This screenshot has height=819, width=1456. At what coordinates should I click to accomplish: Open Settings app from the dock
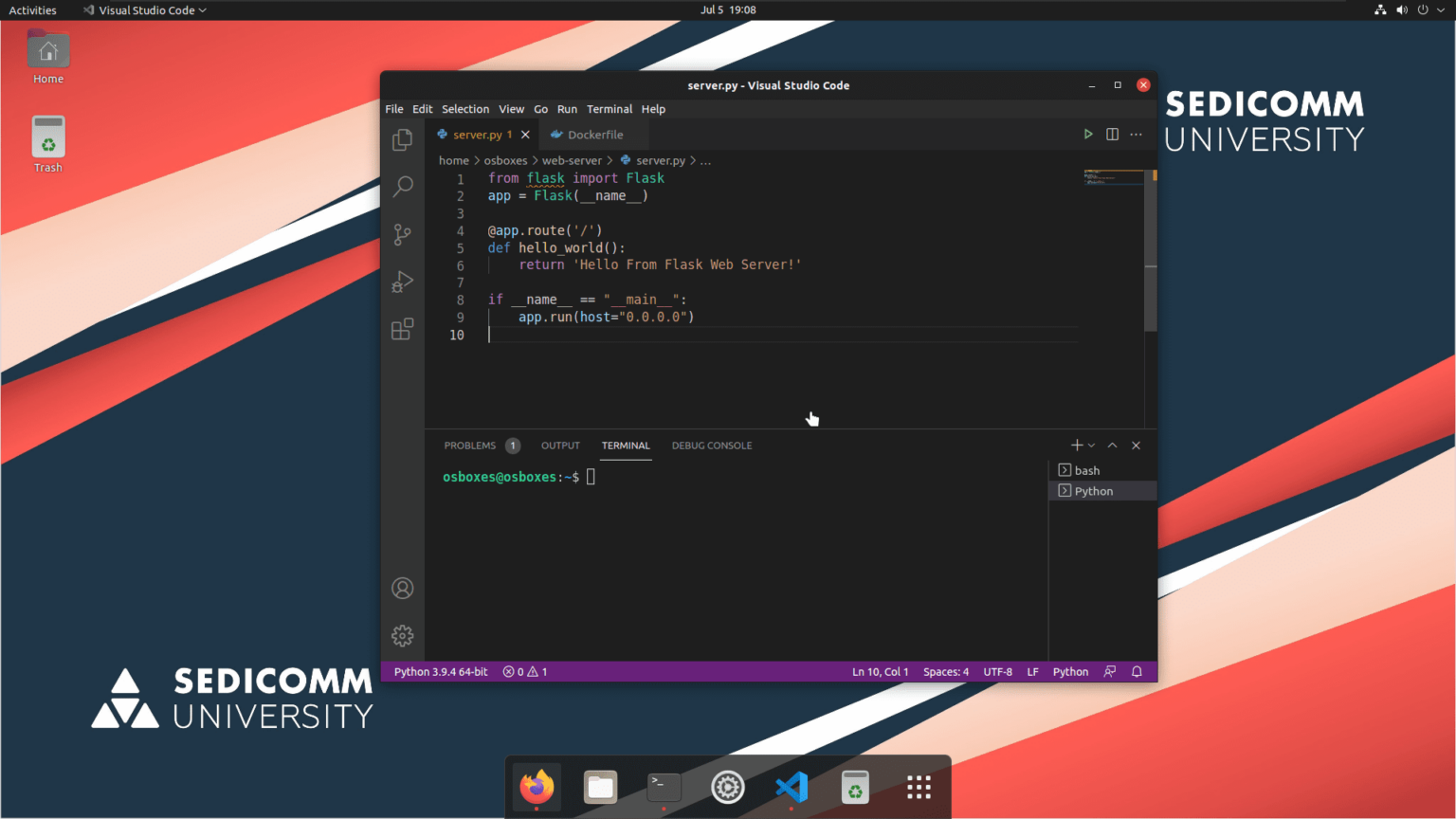[727, 787]
